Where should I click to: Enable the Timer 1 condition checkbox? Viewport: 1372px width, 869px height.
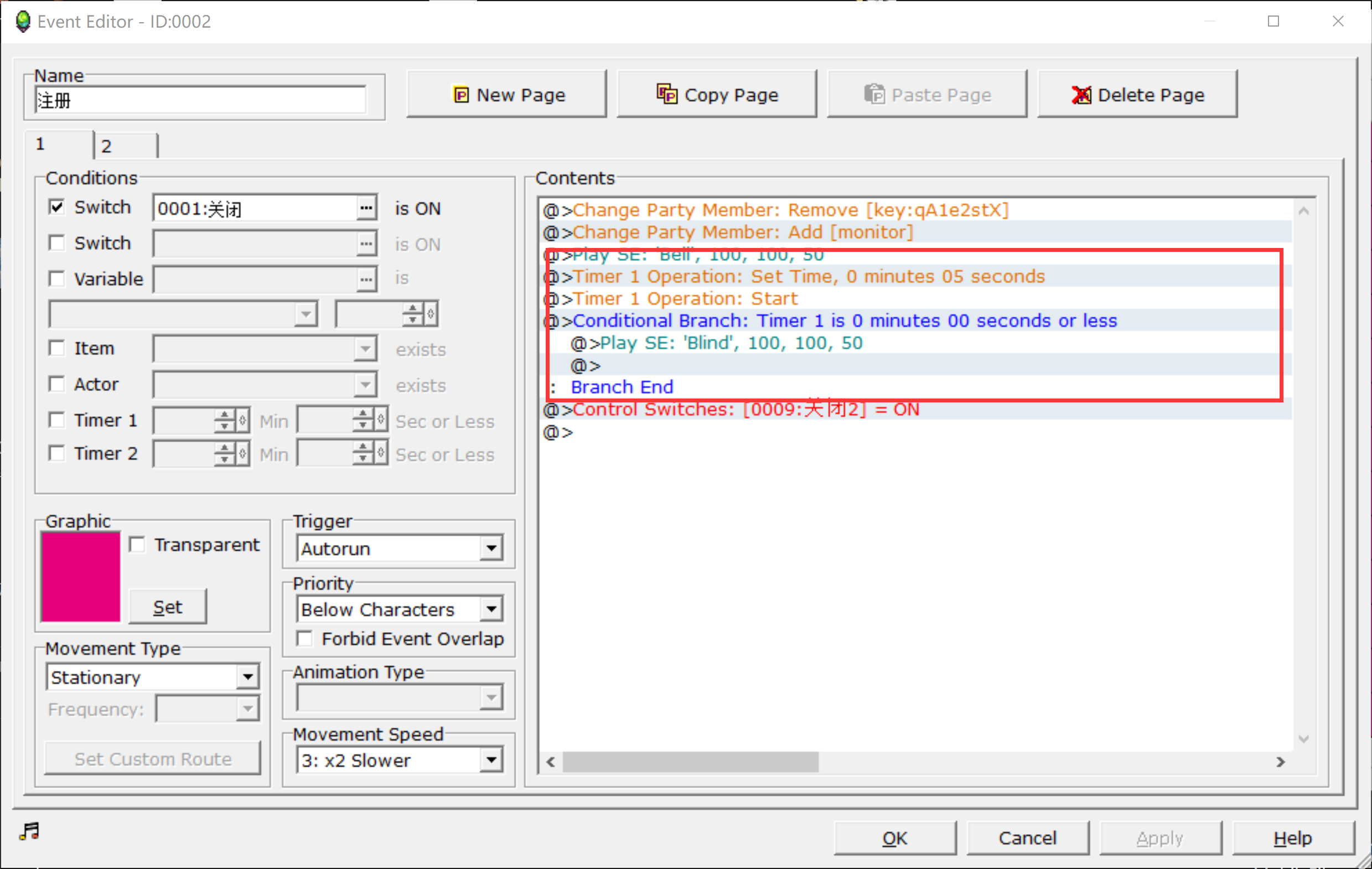(56, 420)
